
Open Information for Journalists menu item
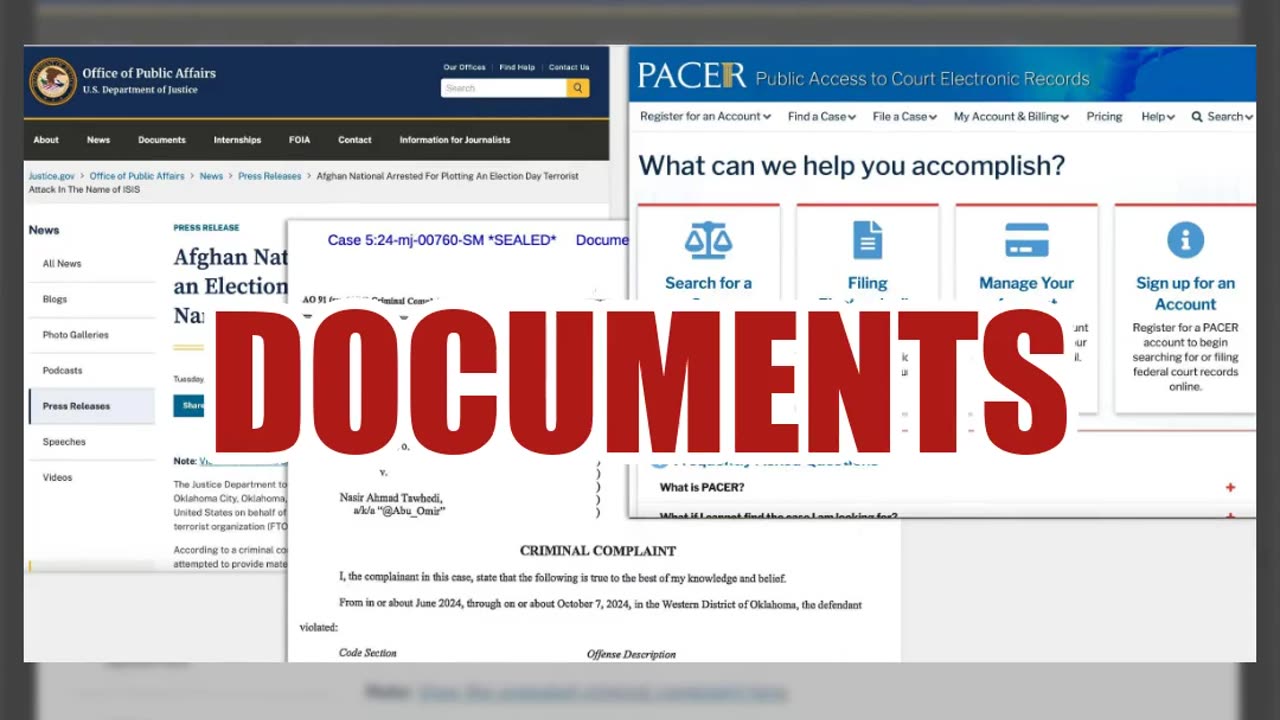click(x=455, y=140)
